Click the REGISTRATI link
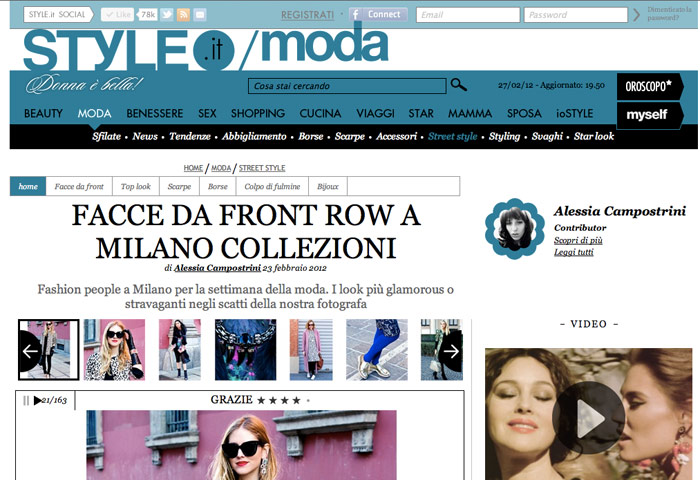This screenshot has height=480, width=700. [x=307, y=15]
